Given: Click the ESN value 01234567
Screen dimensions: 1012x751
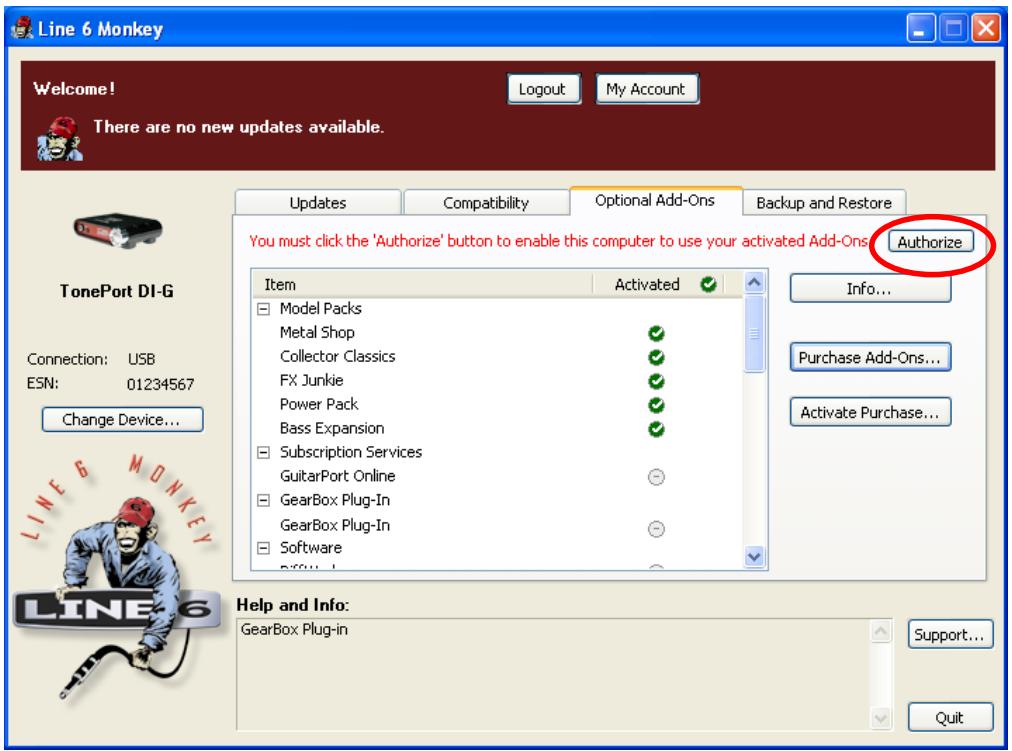Looking at the screenshot, I should [160, 385].
